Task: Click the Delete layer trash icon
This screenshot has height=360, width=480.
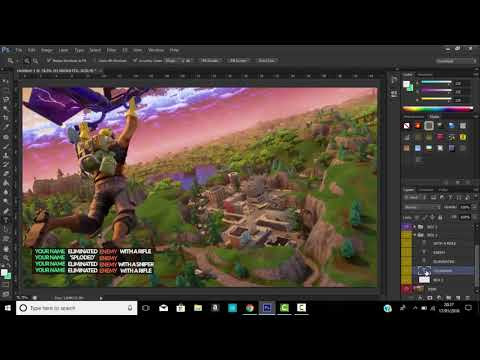Action: (467, 297)
